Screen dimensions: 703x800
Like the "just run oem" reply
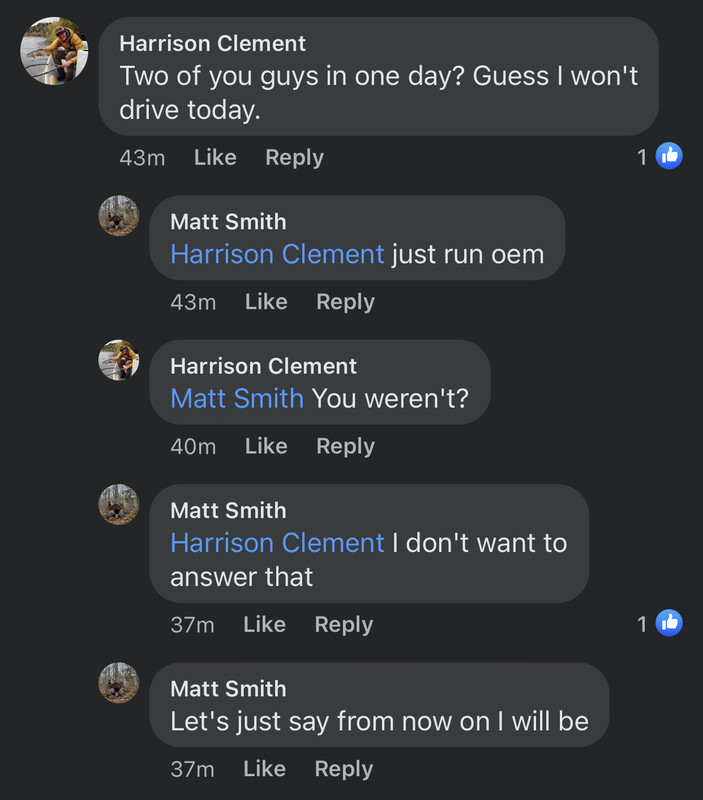click(266, 302)
